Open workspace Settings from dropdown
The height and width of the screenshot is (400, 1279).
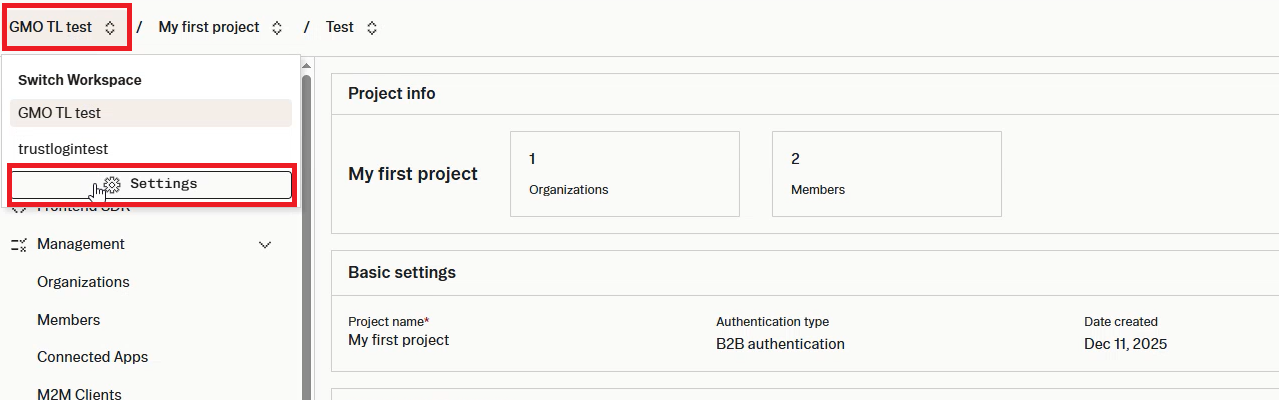click(x=151, y=184)
